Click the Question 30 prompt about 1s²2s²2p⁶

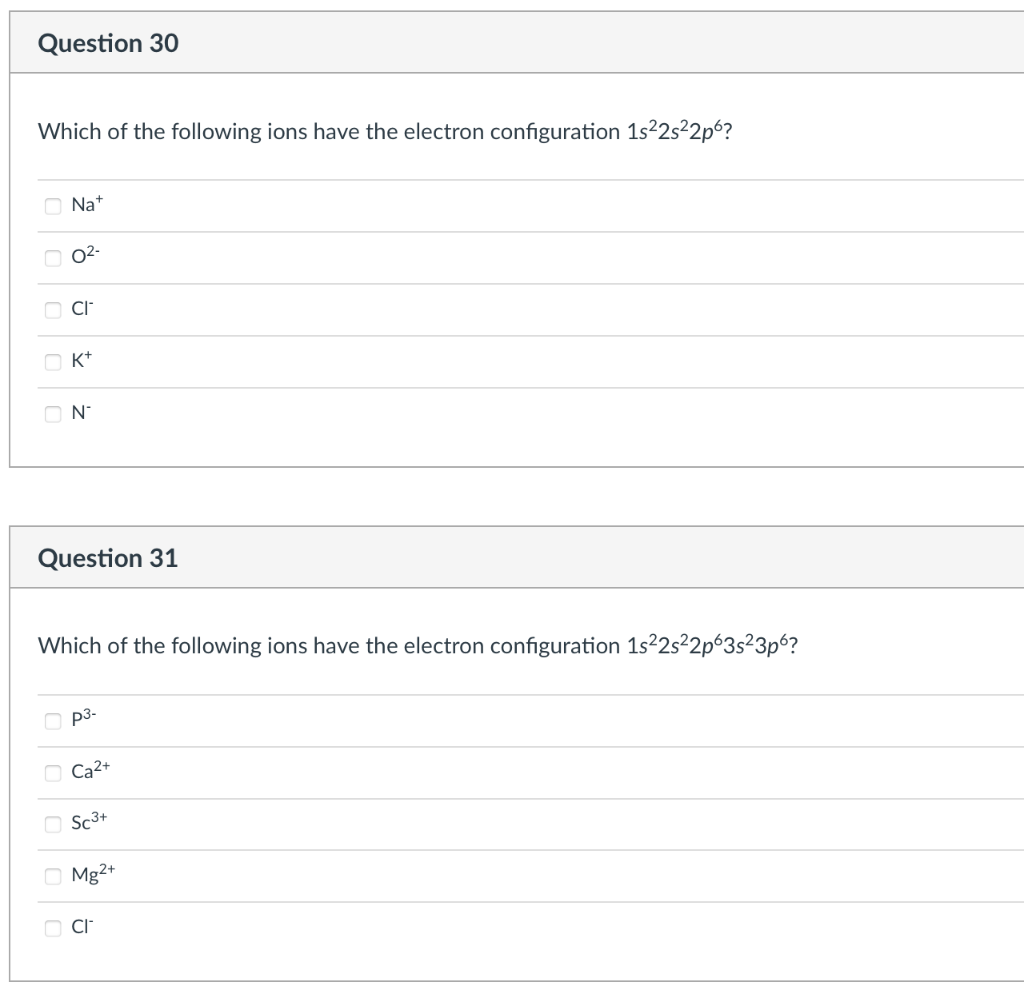pos(383,132)
